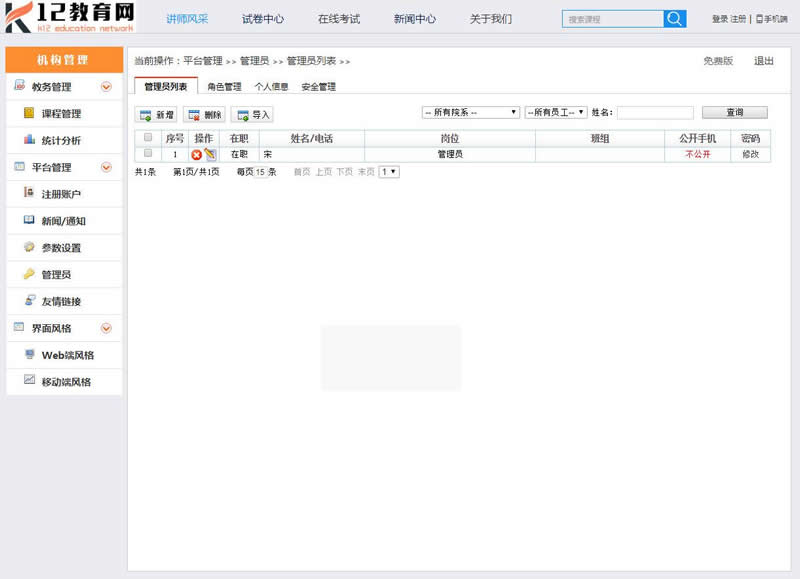Click the edit pencil icon in row 1
The width and height of the screenshot is (800, 579).
coord(210,155)
